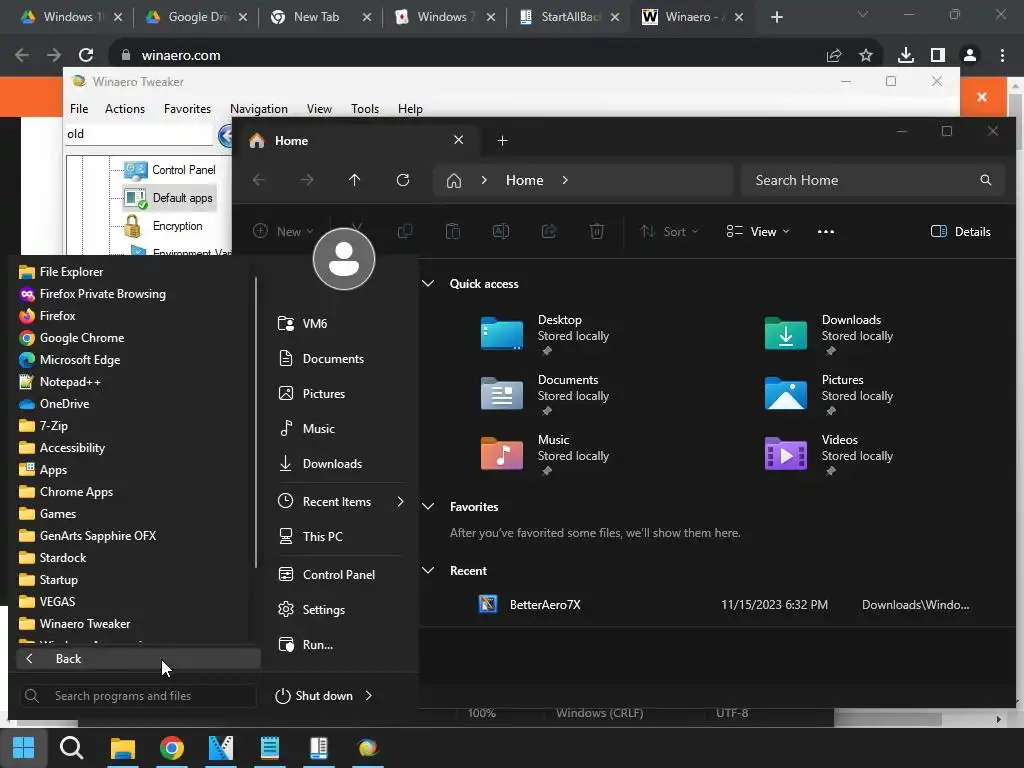Click the Back button in Start menu
The width and height of the screenshot is (1024, 768).
pyautogui.click(x=138, y=658)
